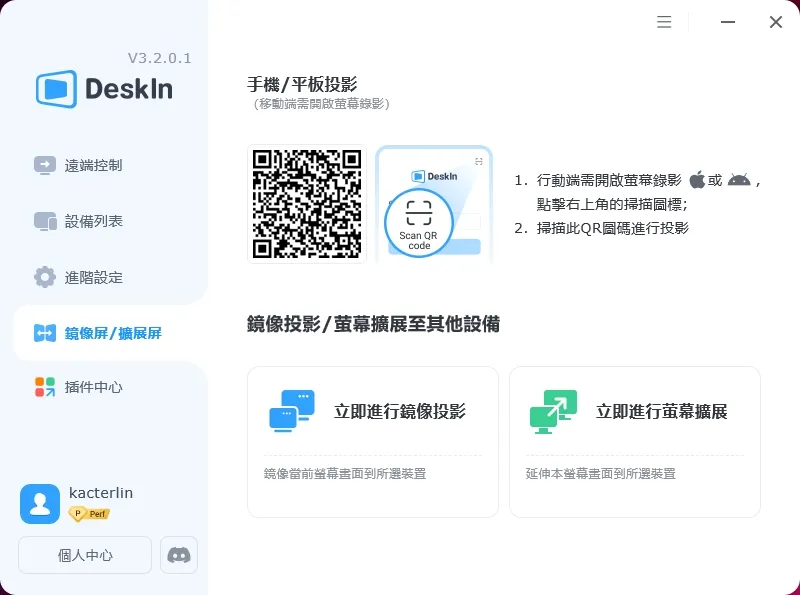Click text 鏡像當前螢幕畫面到所選裝置
This screenshot has width=800, height=595.
point(345,474)
